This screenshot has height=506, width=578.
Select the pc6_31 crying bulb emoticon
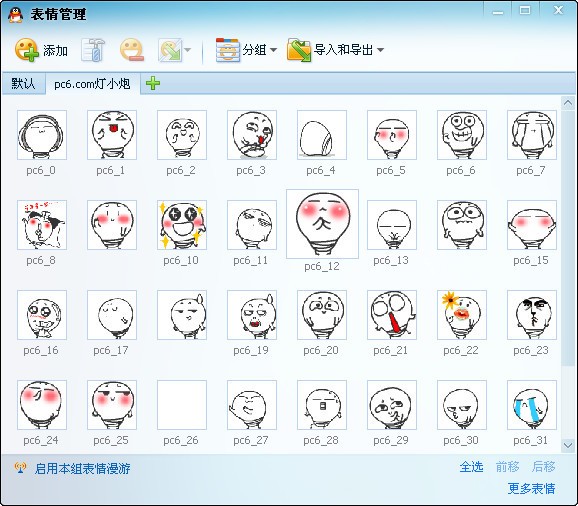[532, 405]
